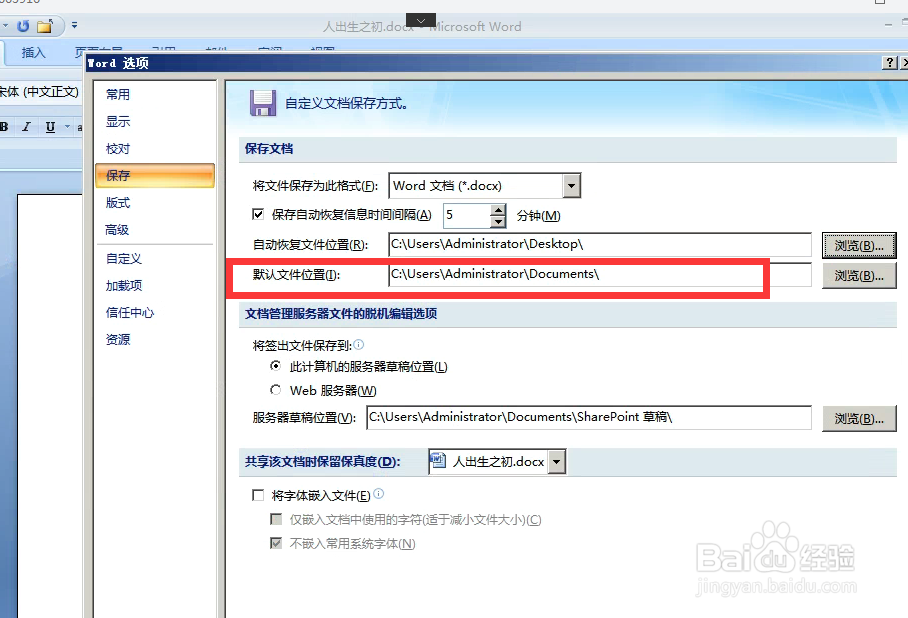Browse for the 服务器草稿位置 folder

click(859, 418)
